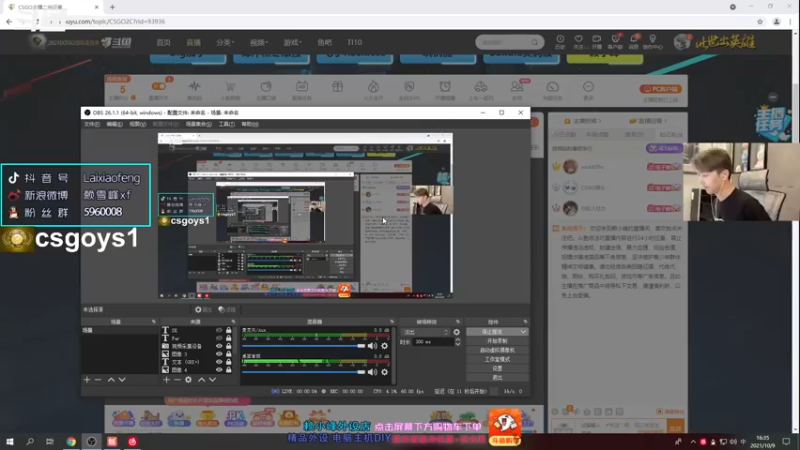Open source Filters button in OBS
This screenshot has width=800, height=450.
click(x=227, y=309)
